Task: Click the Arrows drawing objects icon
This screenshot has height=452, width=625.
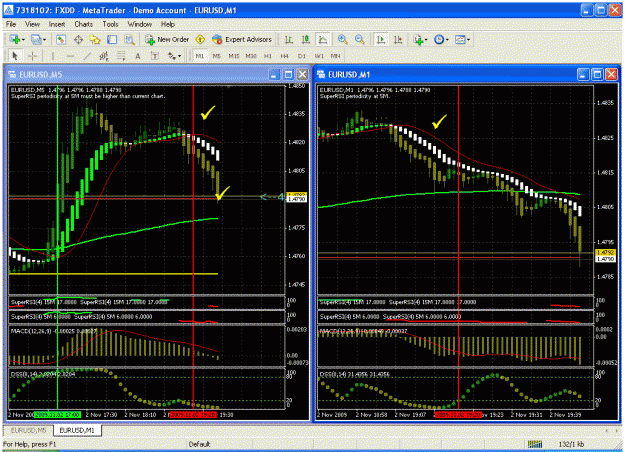Action: pyautogui.click(x=171, y=56)
